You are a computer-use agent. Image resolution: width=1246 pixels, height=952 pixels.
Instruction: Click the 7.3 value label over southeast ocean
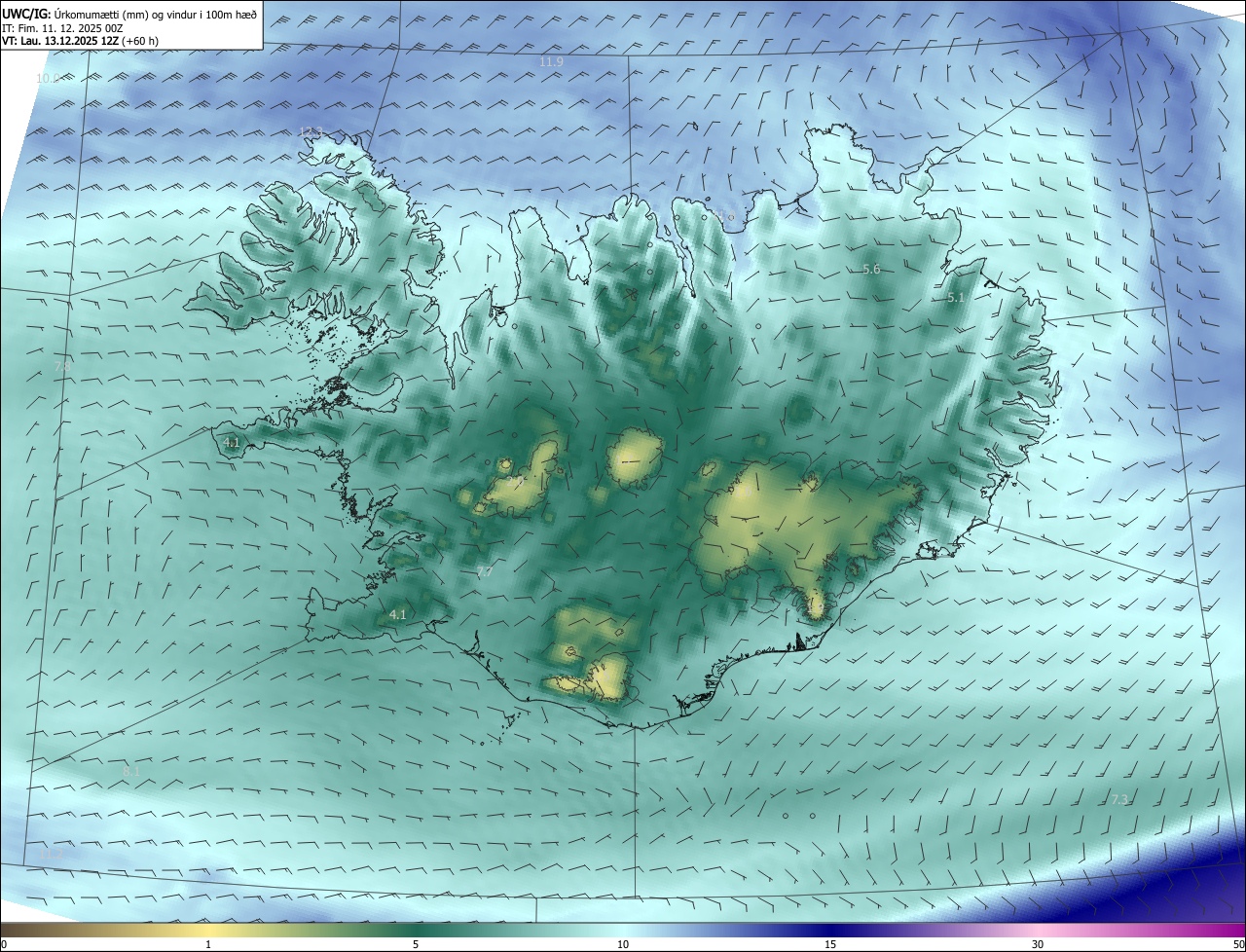pos(1119,800)
